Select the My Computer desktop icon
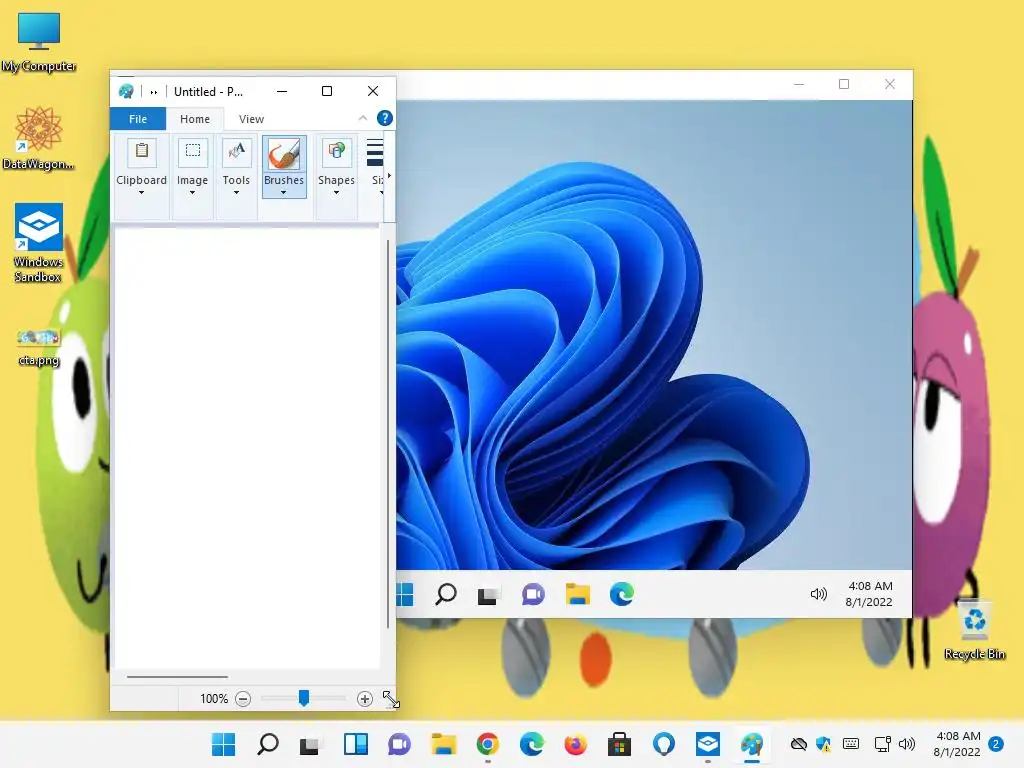Image resolution: width=1024 pixels, height=768 pixels. point(39,42)
